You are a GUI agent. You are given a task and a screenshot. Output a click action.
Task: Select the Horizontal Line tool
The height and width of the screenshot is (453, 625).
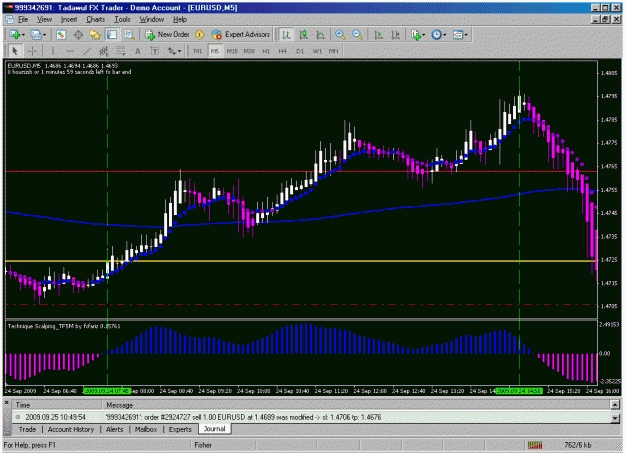tap(70, 51)
